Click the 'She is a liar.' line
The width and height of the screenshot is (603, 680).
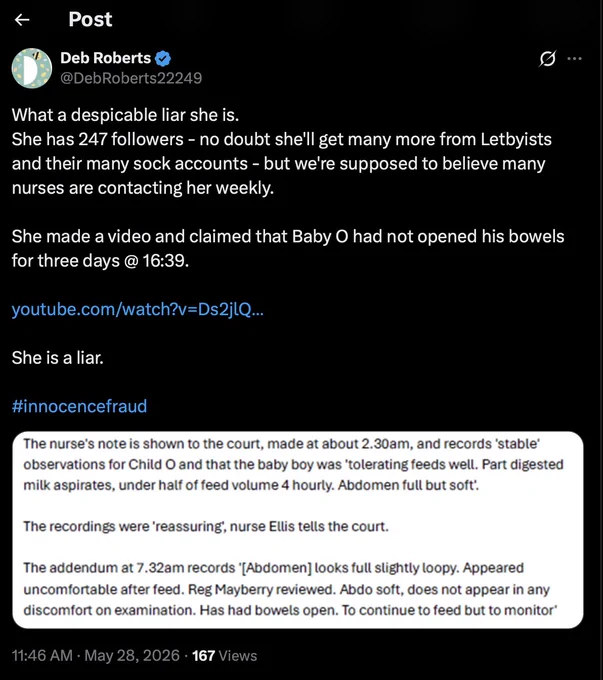pyautogui.click(x=58, y=358)
